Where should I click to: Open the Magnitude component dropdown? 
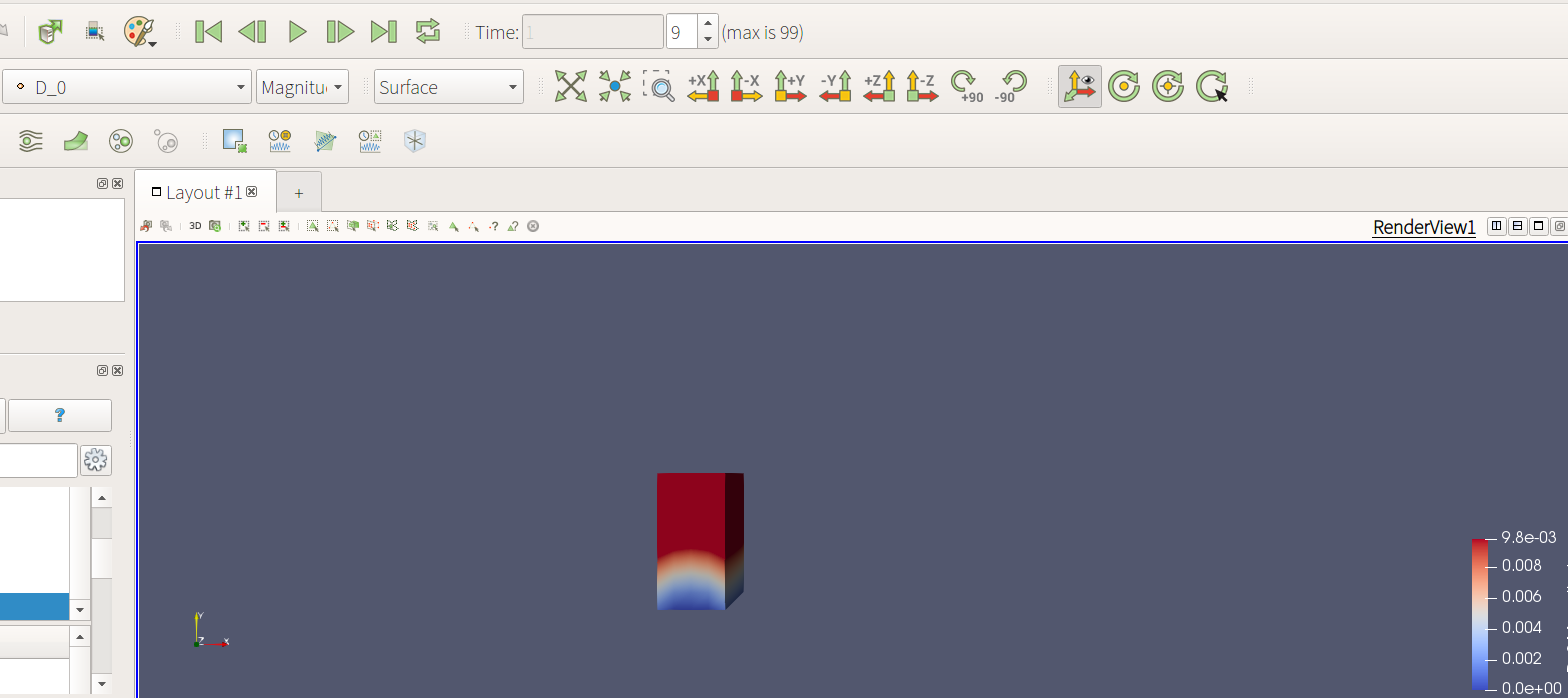pyautogui.click(x=302, y=87)
